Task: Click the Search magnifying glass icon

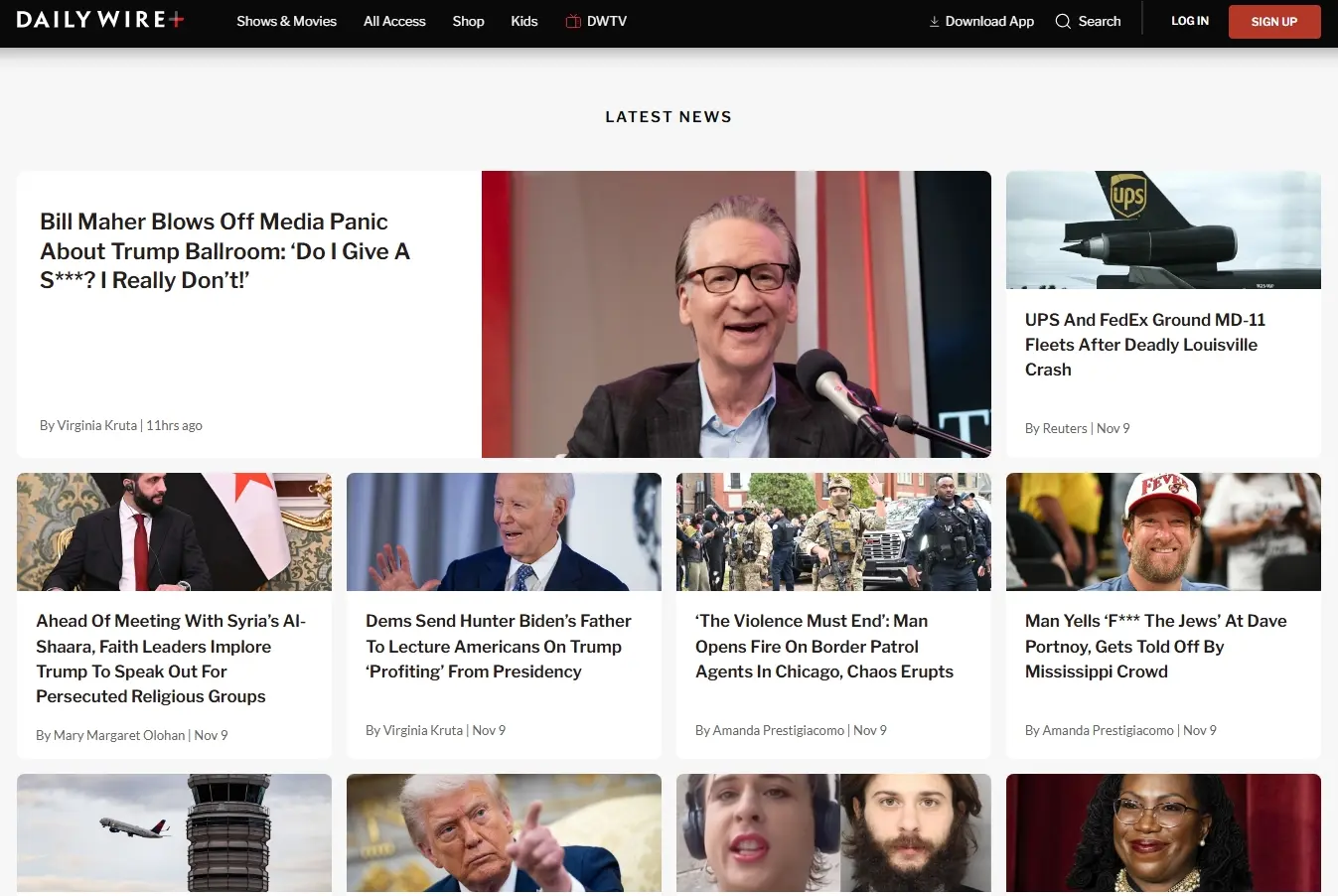Action: tap(1063, 22)
